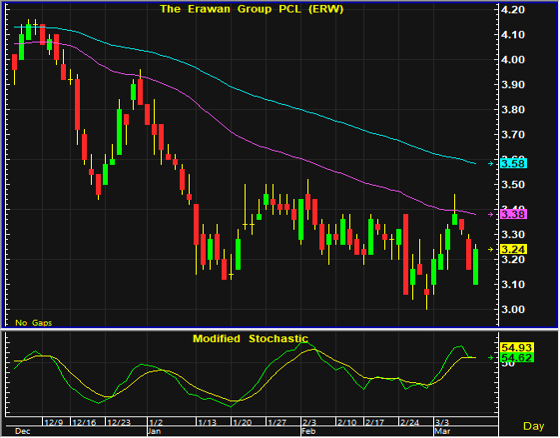Click the 4.00 price axis level
The width and height of the screenshot is (560, 438).
513,60
